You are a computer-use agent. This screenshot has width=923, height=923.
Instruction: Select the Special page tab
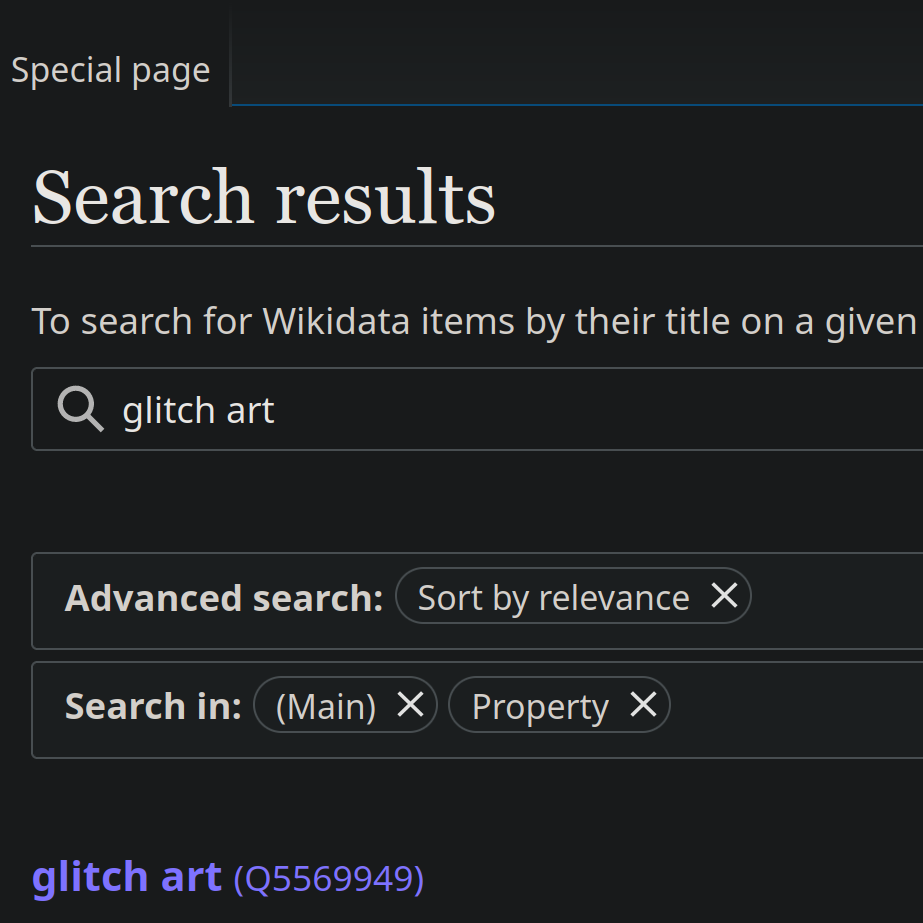point(110,69)
